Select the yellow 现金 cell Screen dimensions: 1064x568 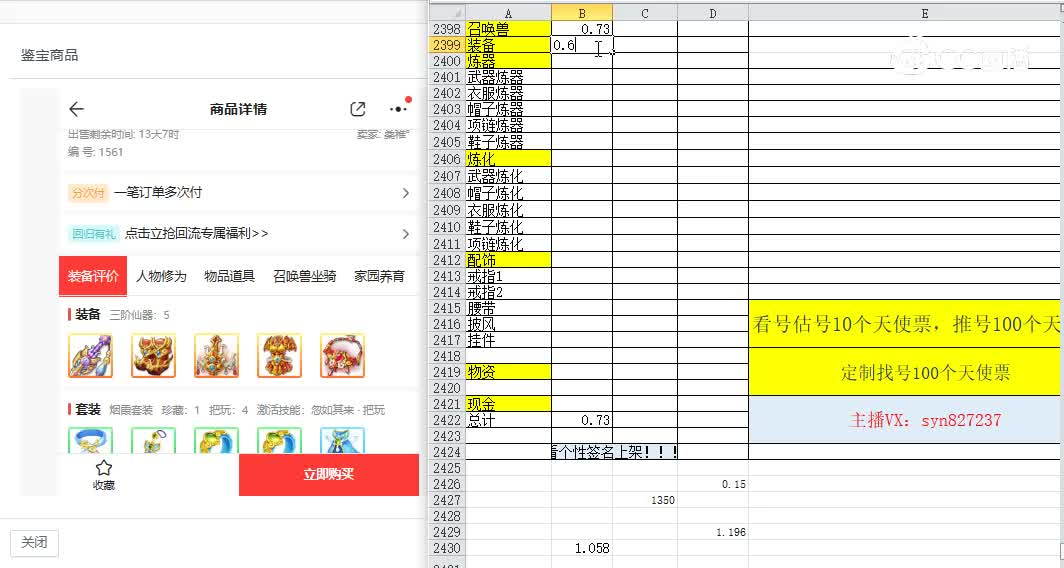(x=508, y=404)
